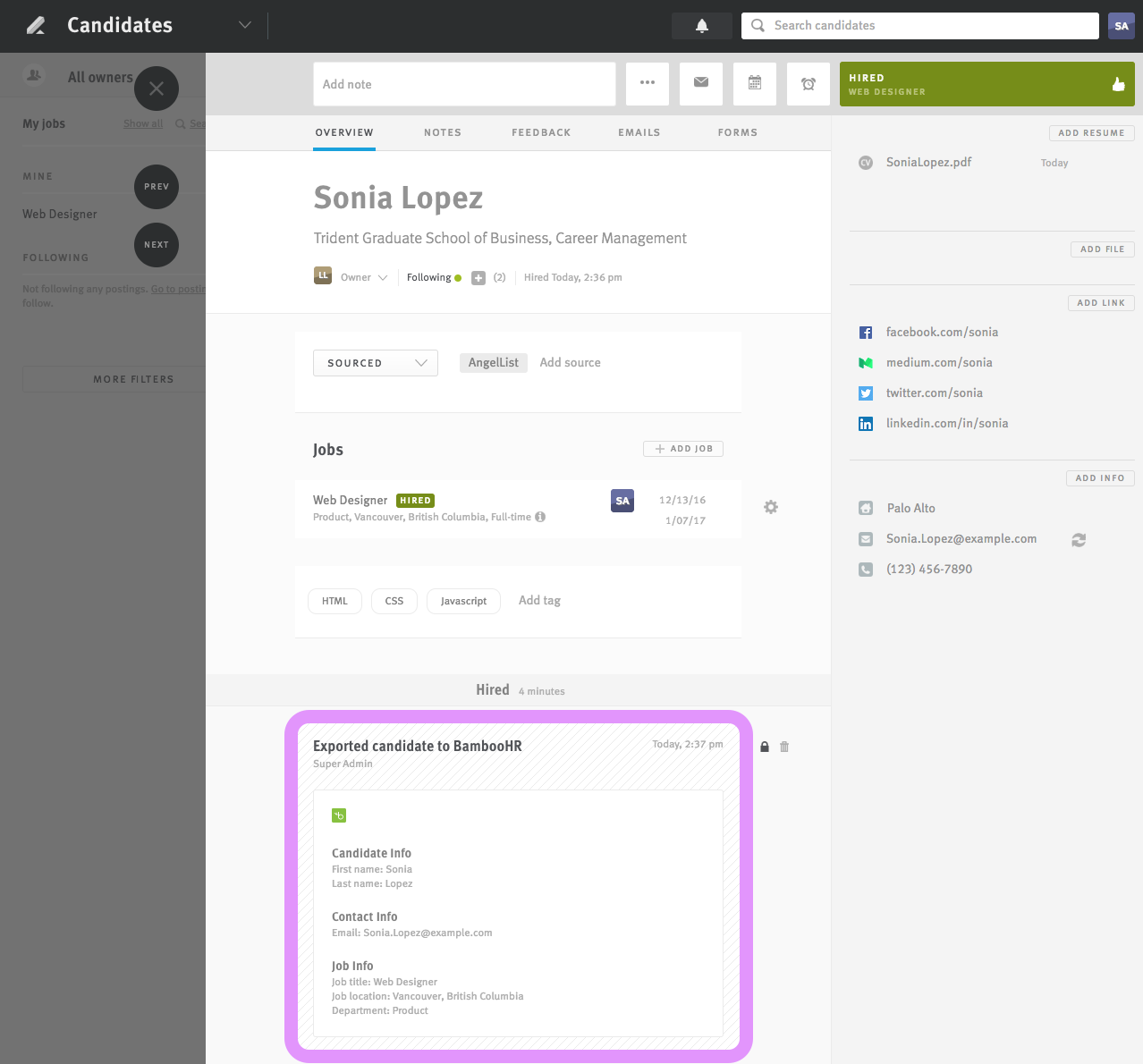Click the ADD INFO button
Viewport: 1143px width, 1064px height.
pos(1100,478)
